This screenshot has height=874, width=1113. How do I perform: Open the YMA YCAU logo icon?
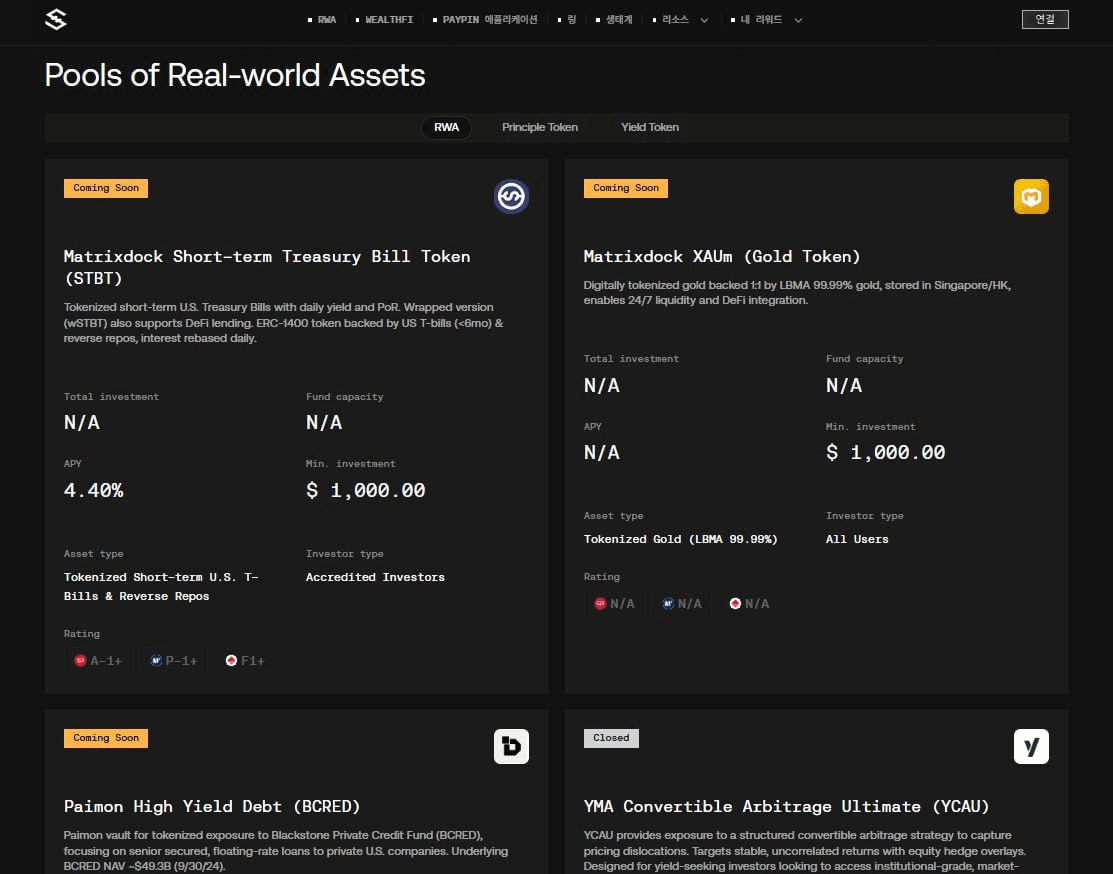[x=1031, y=746]
